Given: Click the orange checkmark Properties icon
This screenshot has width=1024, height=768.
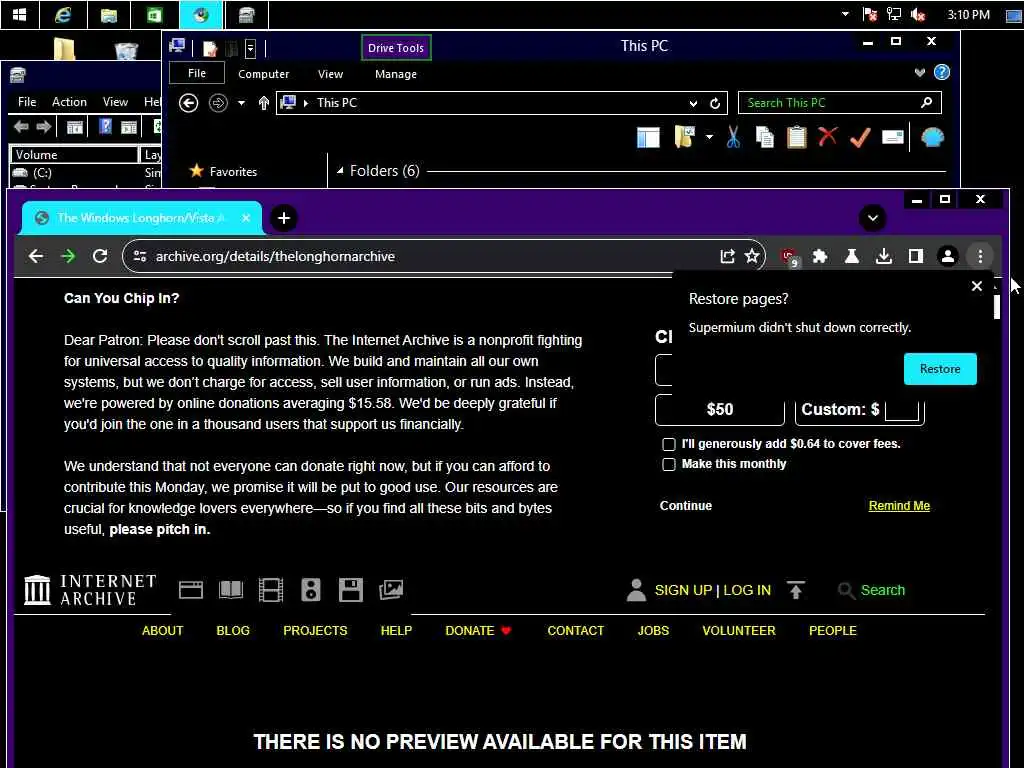Looking at the screenshot, I should point(860,138).
